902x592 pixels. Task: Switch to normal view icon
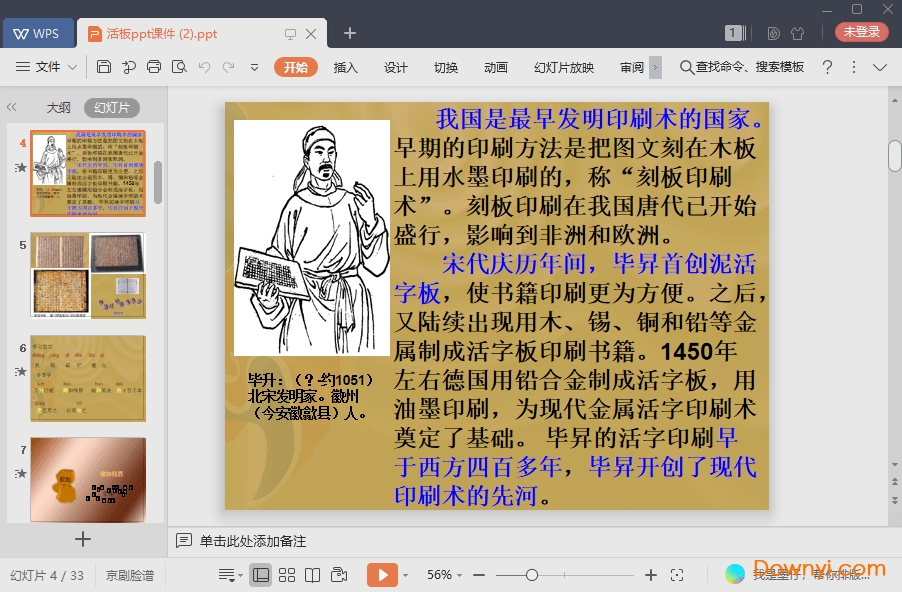coord(261,575)
